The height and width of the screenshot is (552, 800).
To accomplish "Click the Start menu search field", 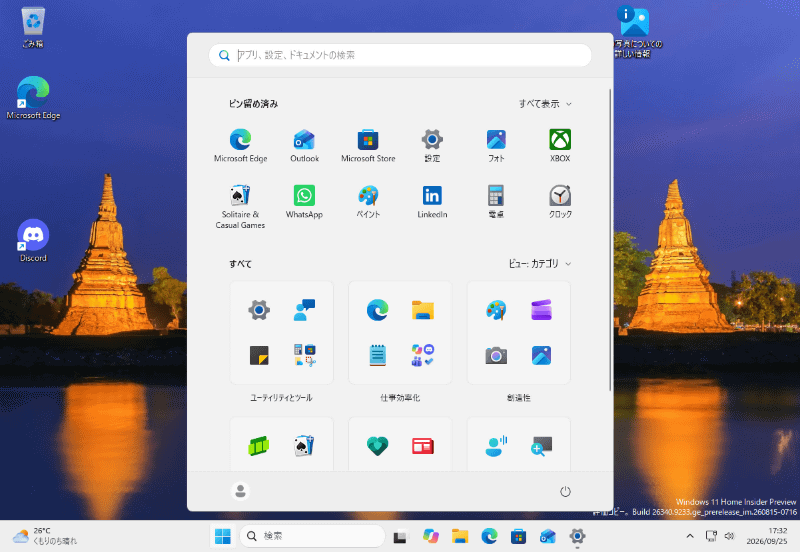I will 400,55.
